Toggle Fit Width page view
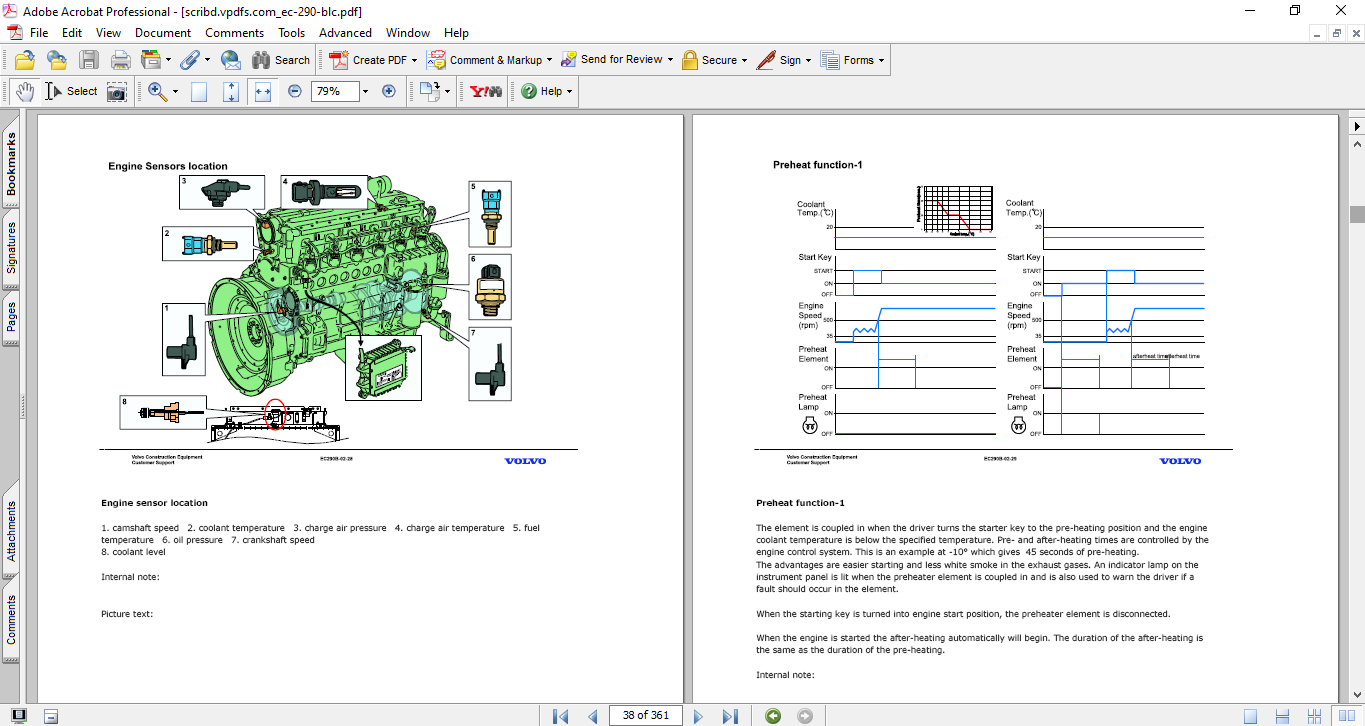The width and height of the screenshot is (1365, 726). pos(263,91)
